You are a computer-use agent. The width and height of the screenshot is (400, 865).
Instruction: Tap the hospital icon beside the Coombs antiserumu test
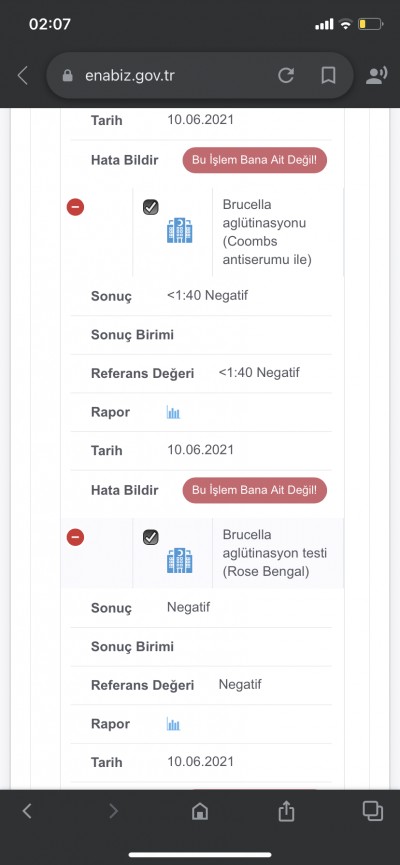179,231
